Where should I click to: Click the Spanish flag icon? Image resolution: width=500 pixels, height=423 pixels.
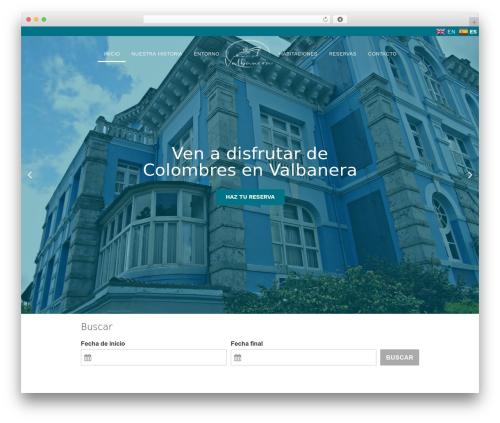(463, 32)
